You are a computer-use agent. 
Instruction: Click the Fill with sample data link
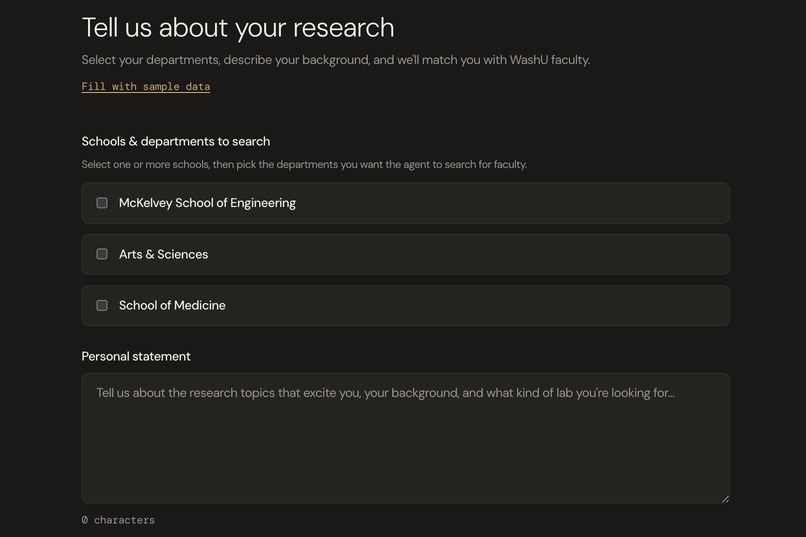145,86
